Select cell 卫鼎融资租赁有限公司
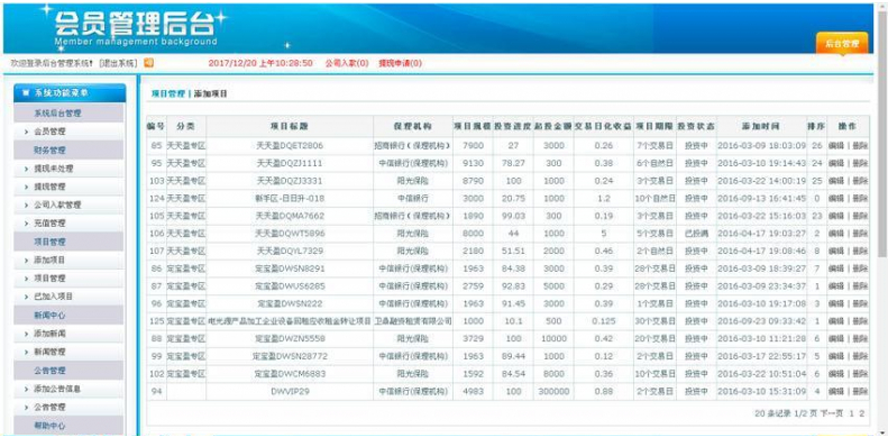The width and height of the screenshot is (888, 436). click(x=413, y=321)
